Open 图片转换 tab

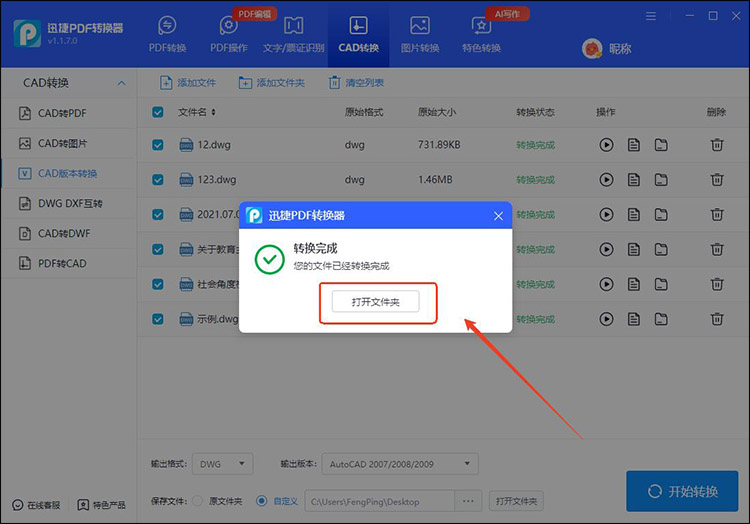point(420,34)
